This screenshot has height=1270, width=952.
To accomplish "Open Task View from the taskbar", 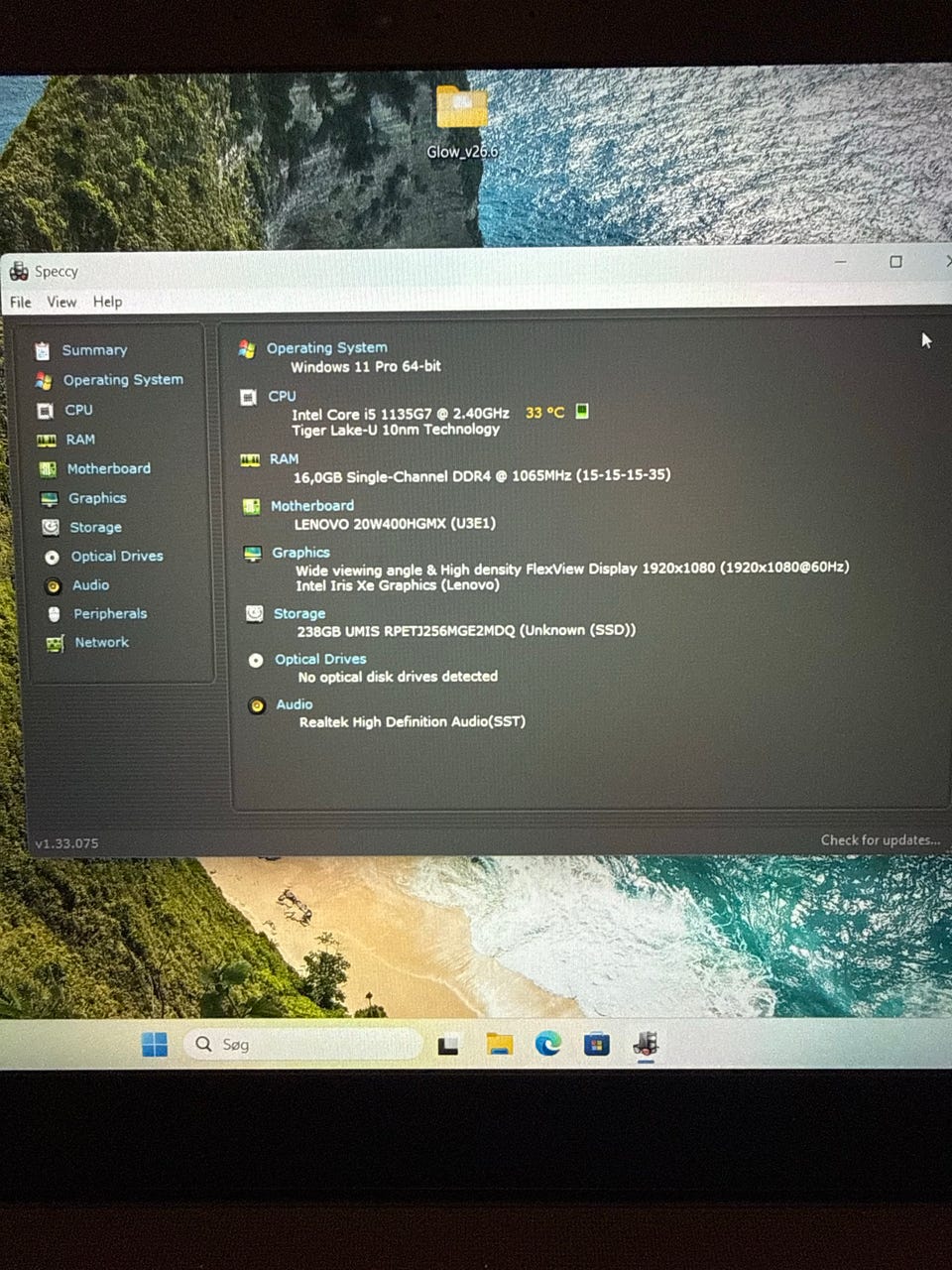I will [x=448, y=1045].
